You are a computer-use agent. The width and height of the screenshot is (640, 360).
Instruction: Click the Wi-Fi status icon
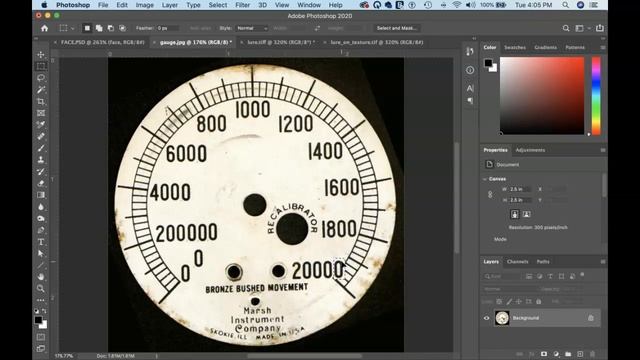pyautogui.click(x=457, y=5)
